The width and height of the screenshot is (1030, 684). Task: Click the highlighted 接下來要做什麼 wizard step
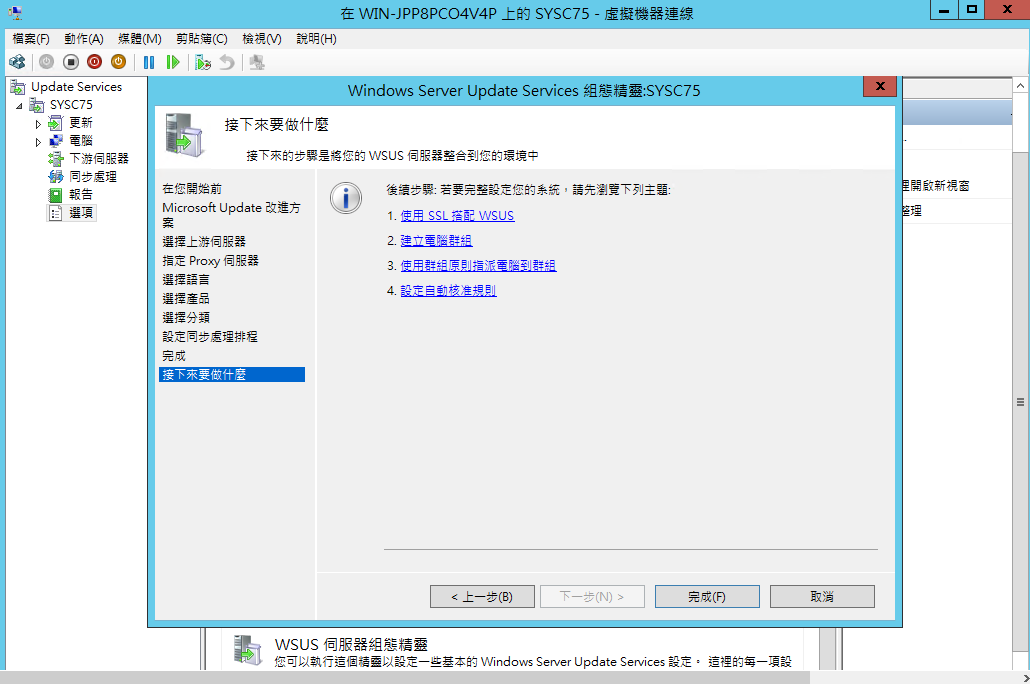point(232,375)
